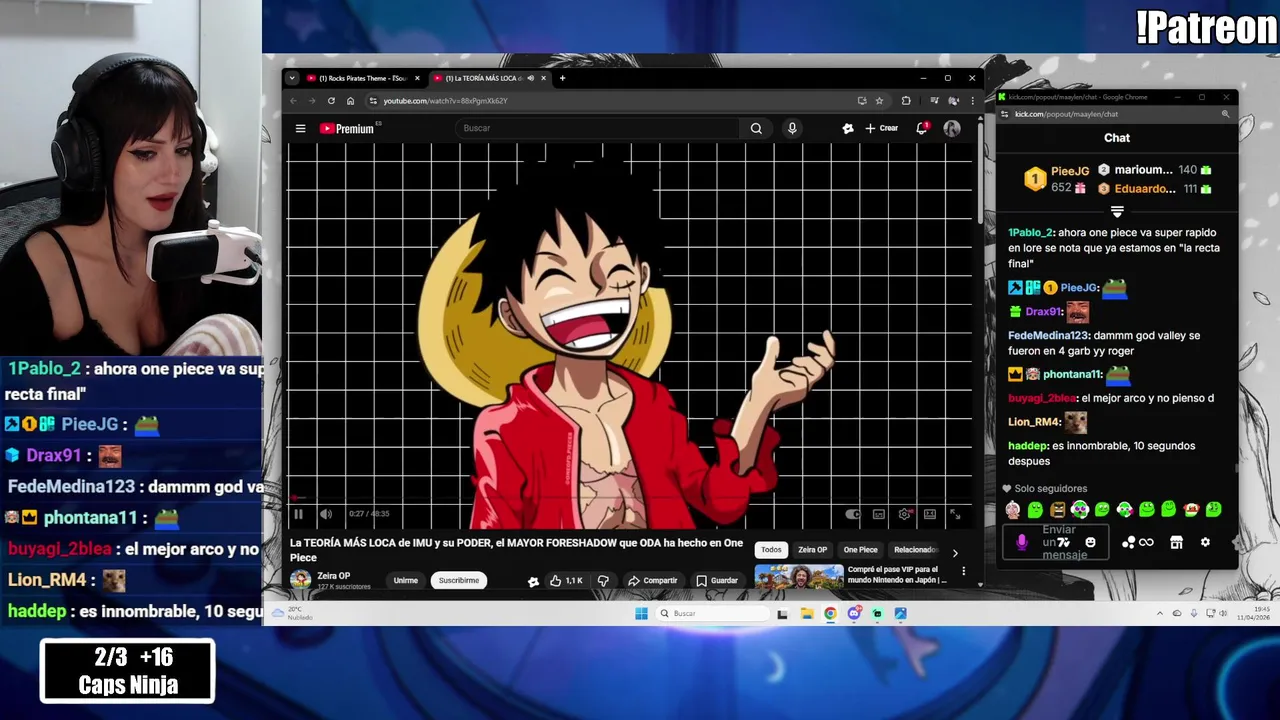The height and width of the screenshot is (720, 1280).
Task: Insert the first quick emote in Kick chat
Action: [1013, 510]
